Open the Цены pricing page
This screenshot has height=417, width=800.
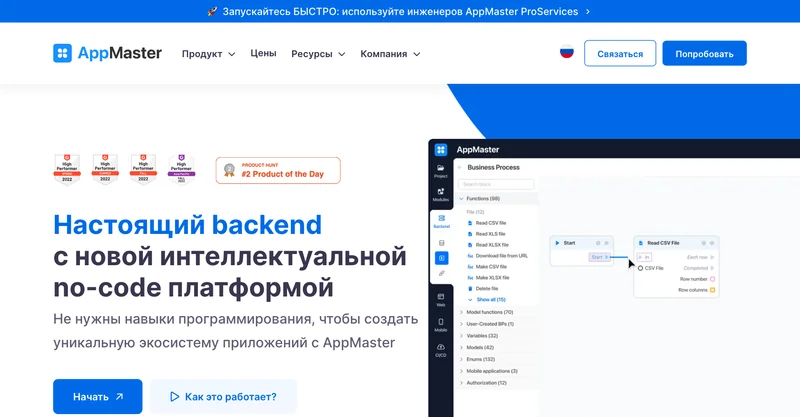point(263,53)
